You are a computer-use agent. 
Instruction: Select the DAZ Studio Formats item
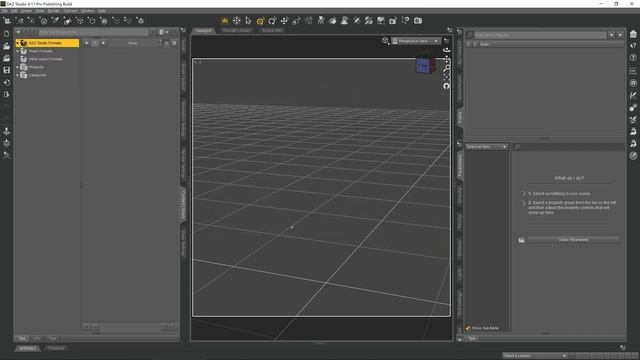pyautogui.click(x=47, y=43)
